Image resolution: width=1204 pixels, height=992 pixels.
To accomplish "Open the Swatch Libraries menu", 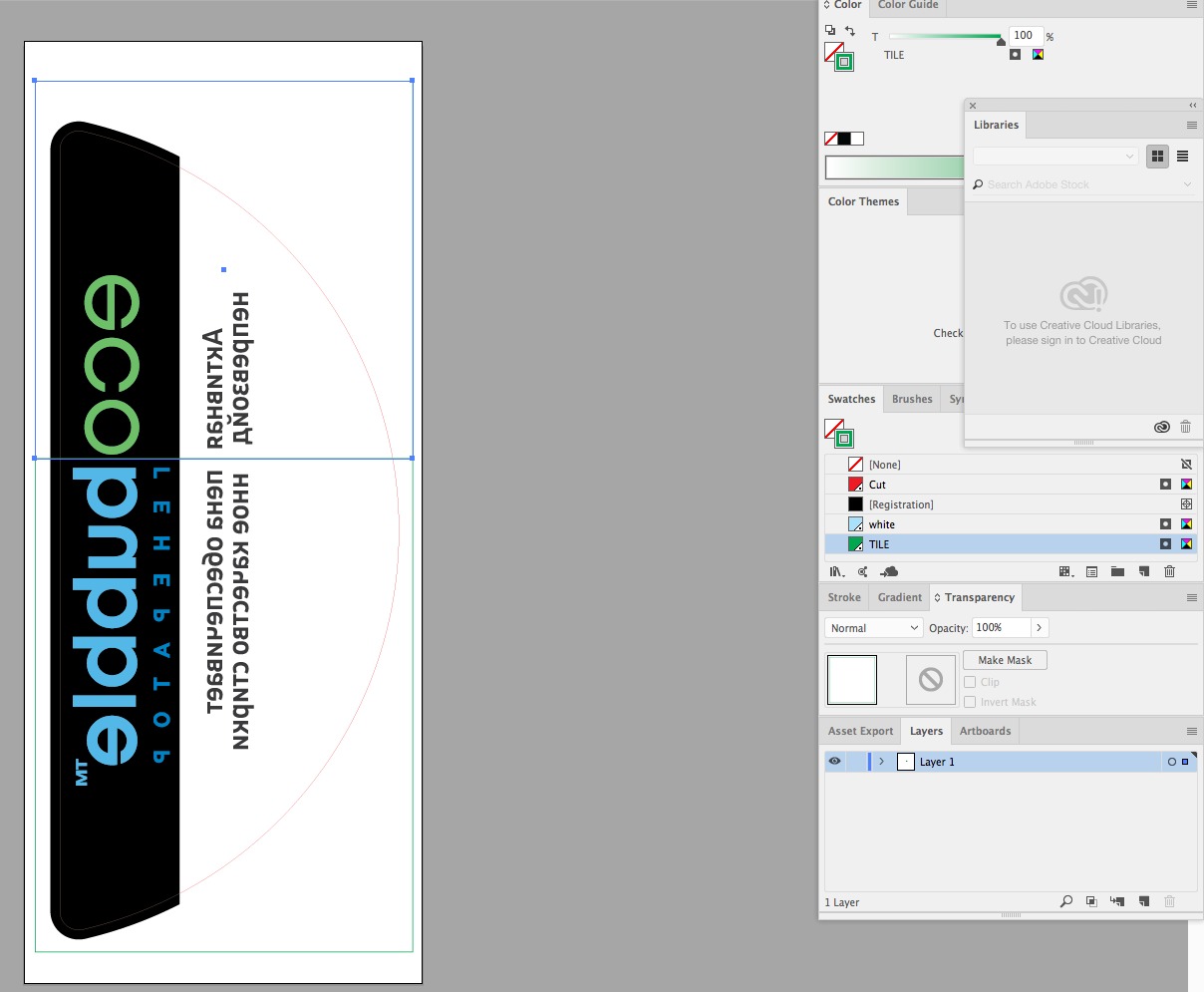I will [x=837, y=571].
